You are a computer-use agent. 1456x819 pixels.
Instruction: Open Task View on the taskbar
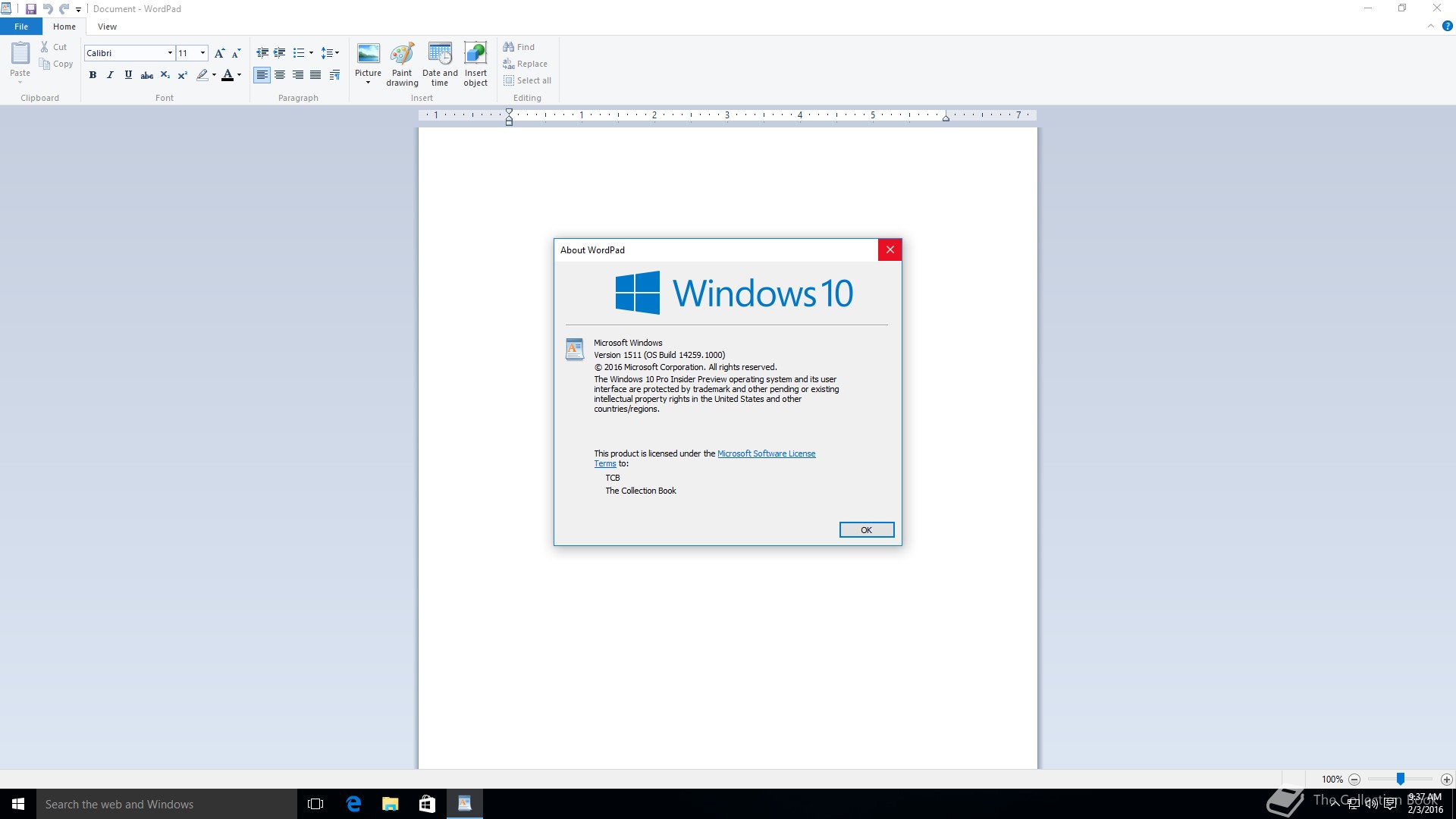pos(315,804)
